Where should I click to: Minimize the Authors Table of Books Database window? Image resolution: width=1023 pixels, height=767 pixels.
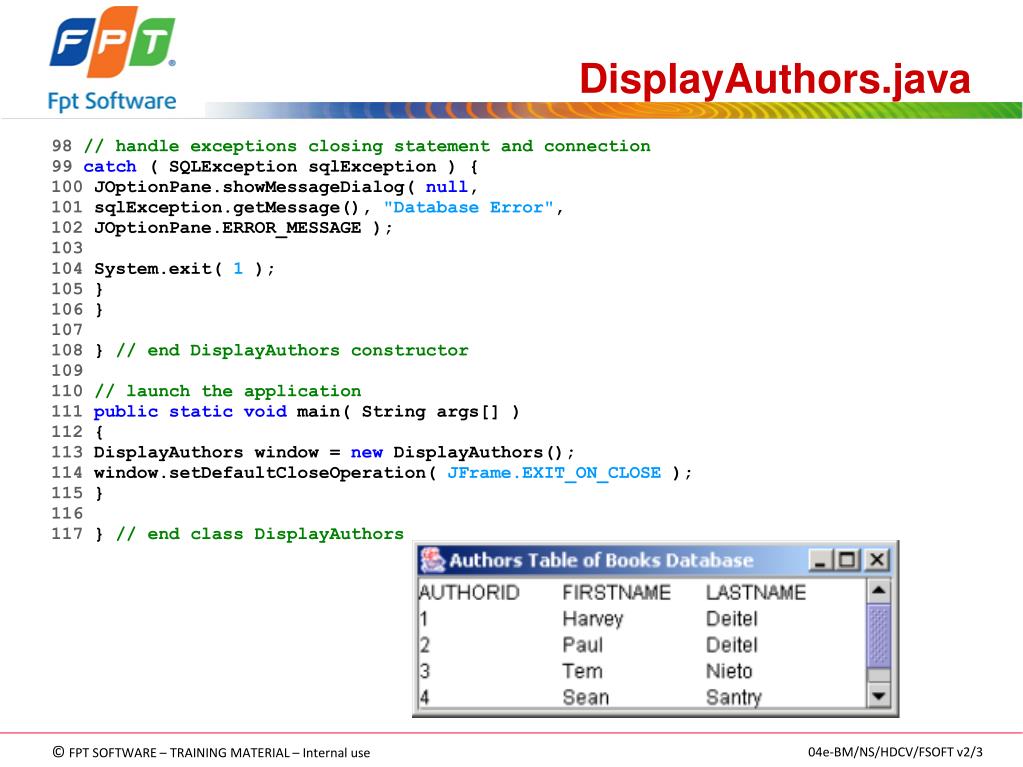tap(821, 560)
